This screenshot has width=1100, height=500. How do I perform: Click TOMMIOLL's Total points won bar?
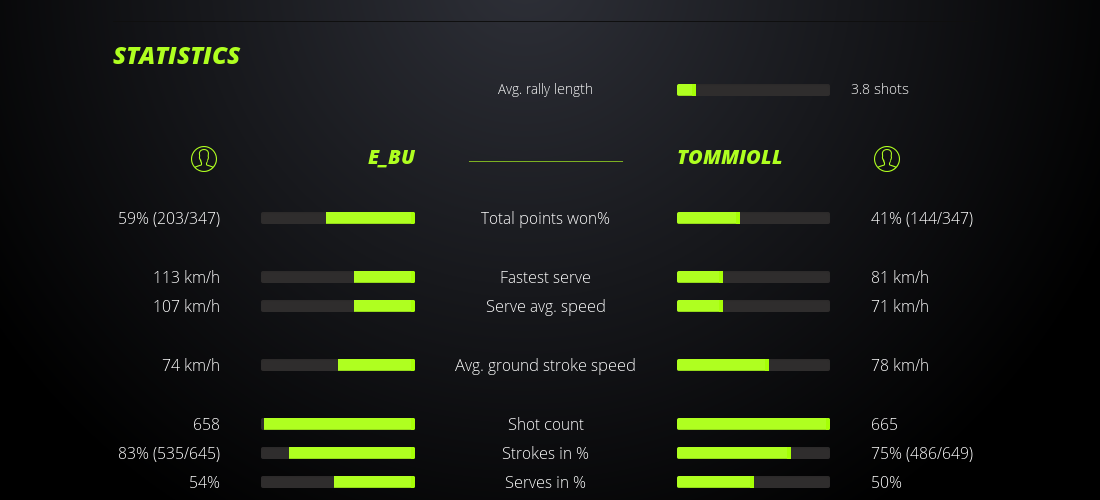click(x=753, y=218)
